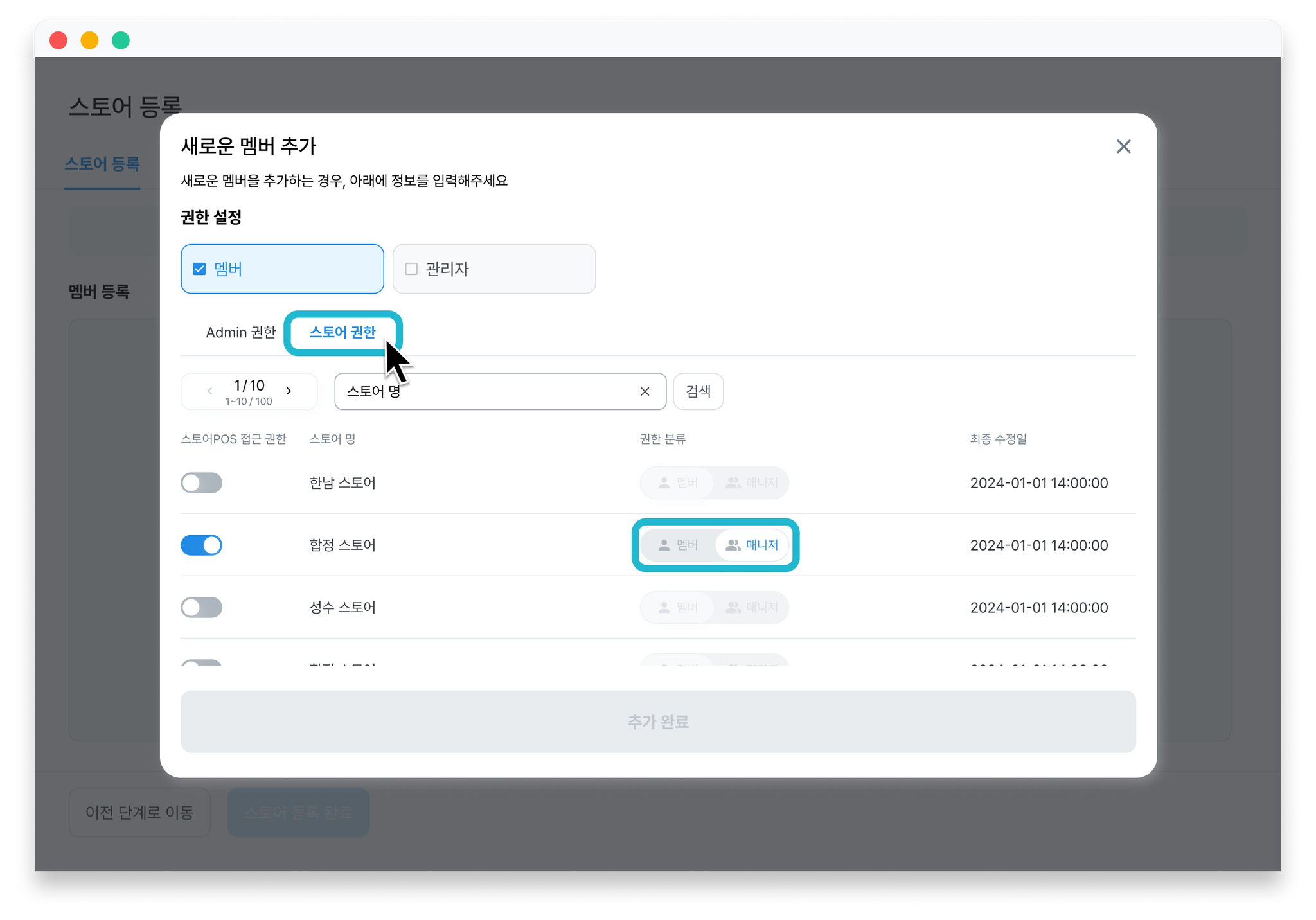Select 멤버 role for 한남 스토어

tap(679, 482)
